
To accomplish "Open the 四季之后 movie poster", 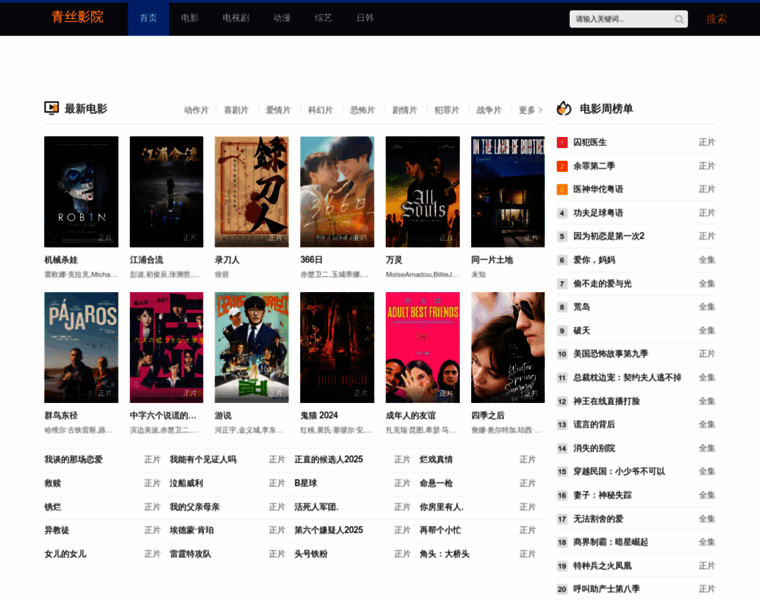I will coord(508,347).
